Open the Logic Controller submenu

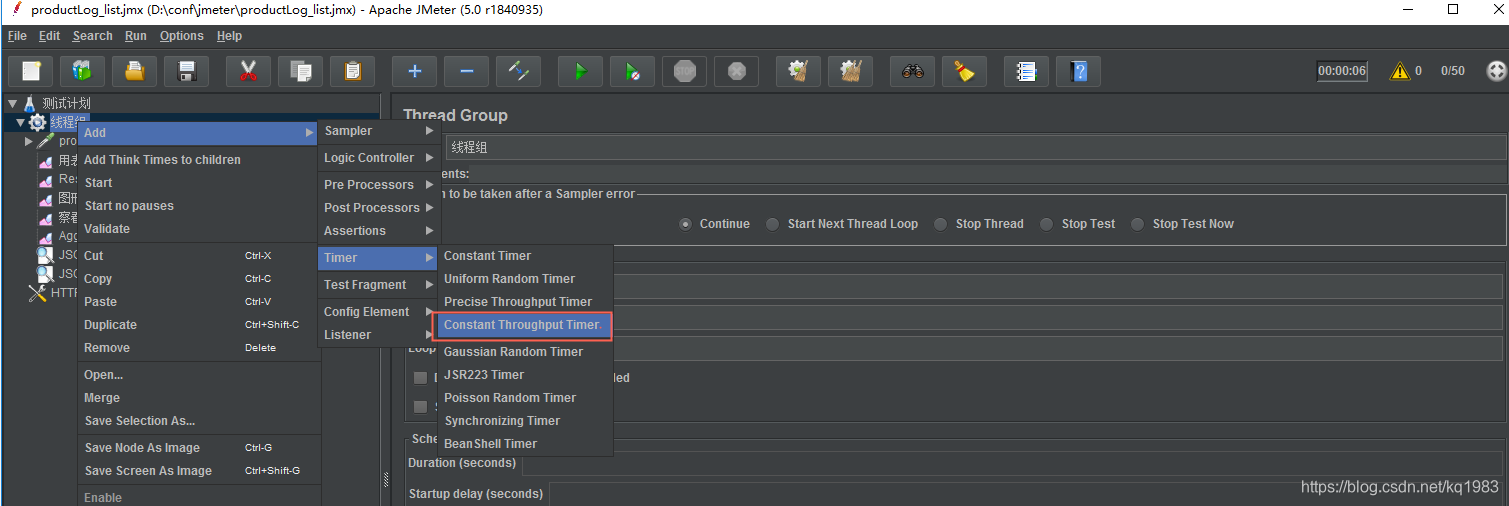379,158
